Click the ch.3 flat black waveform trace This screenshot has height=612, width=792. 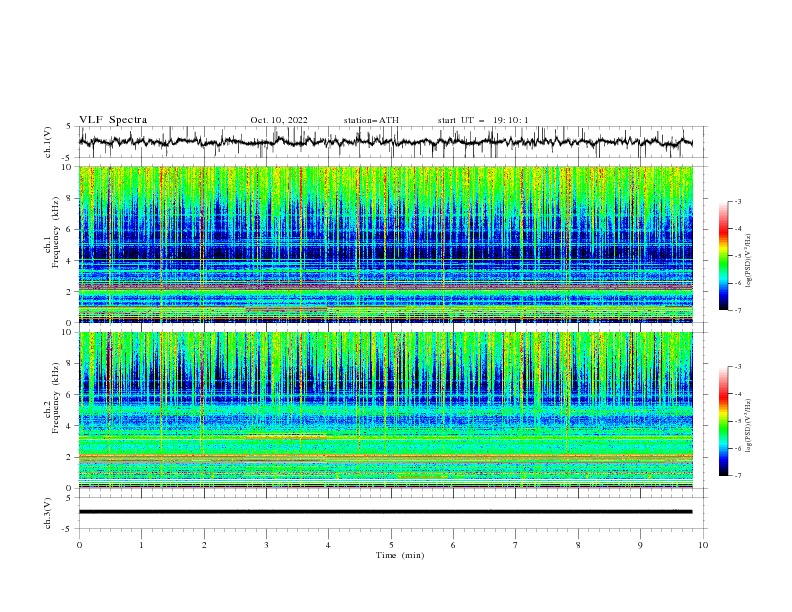click(x=385, y=512)
